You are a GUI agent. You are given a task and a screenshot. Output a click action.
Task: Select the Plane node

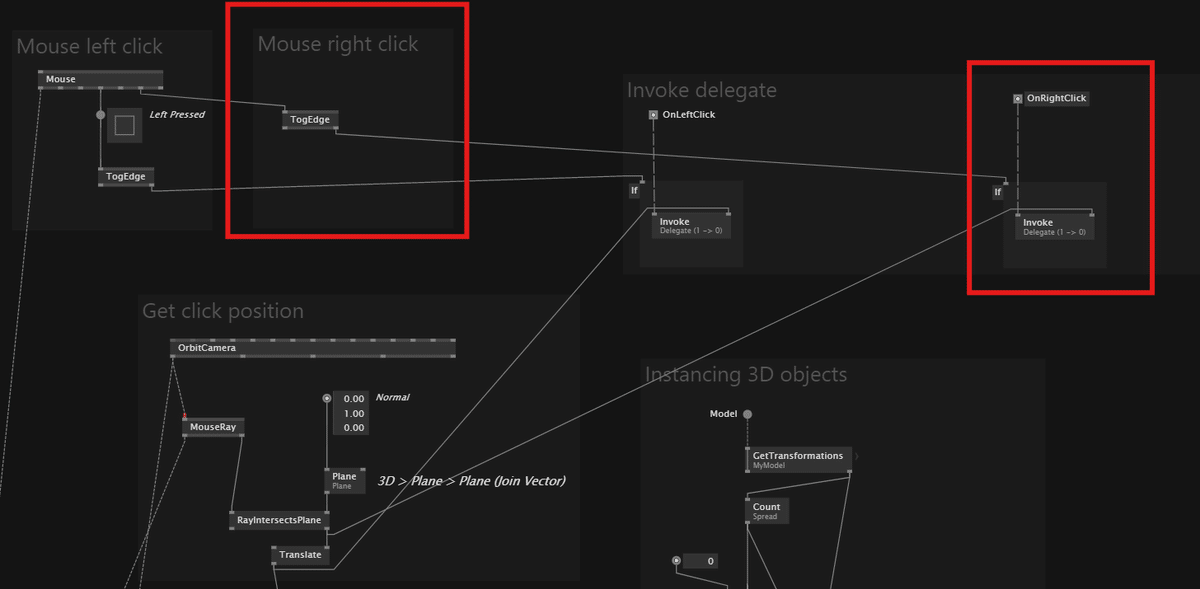pyautogui.click(x=344, y=481)
